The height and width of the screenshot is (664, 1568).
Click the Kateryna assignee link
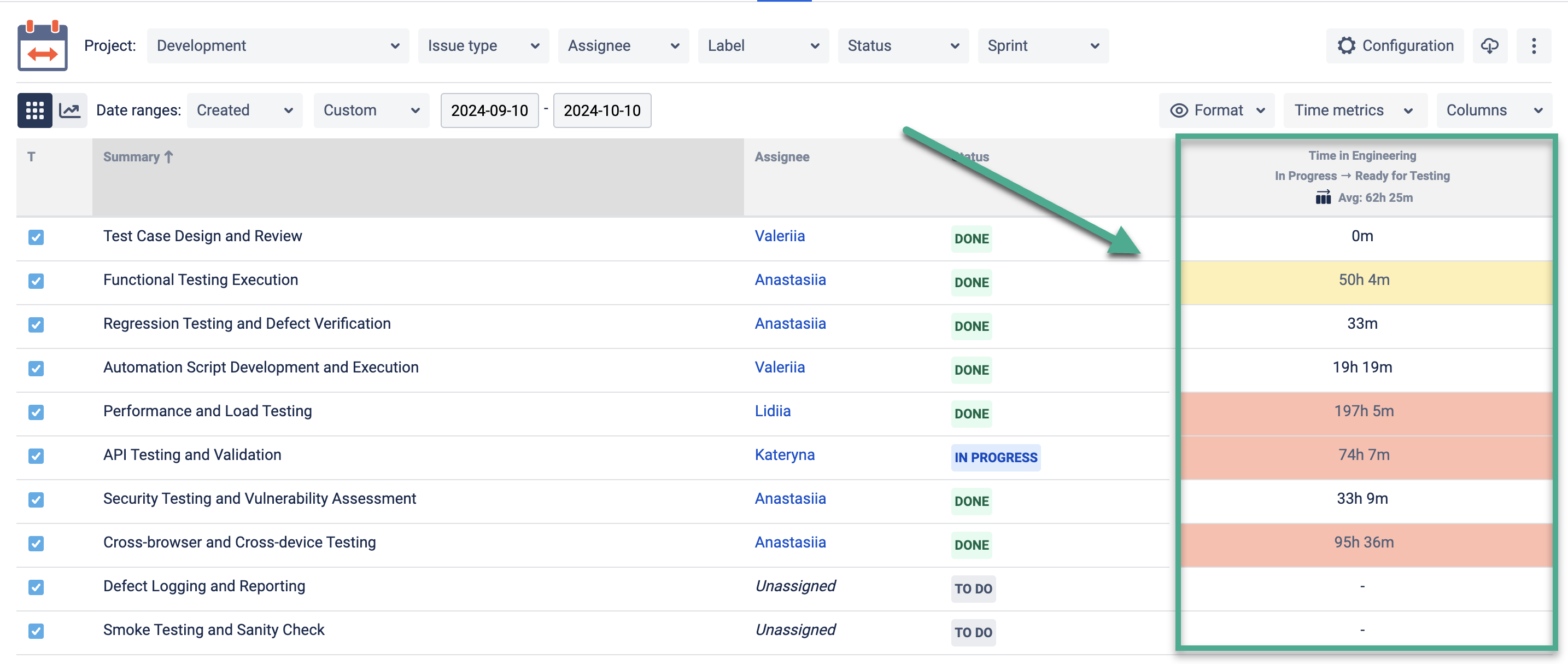[x=785, y=455]
